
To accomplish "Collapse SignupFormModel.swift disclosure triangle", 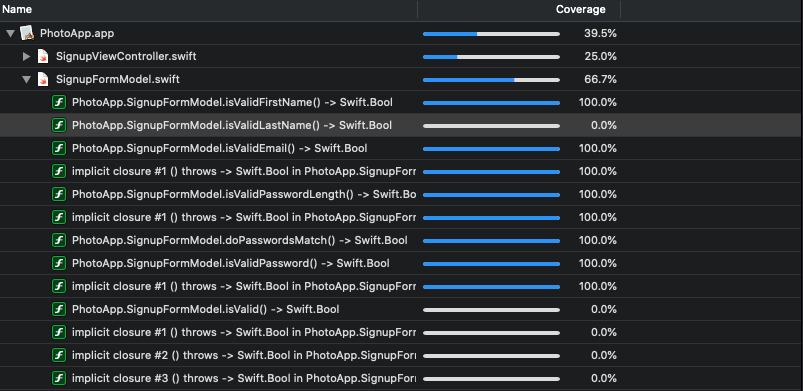I will click(27, 79).
